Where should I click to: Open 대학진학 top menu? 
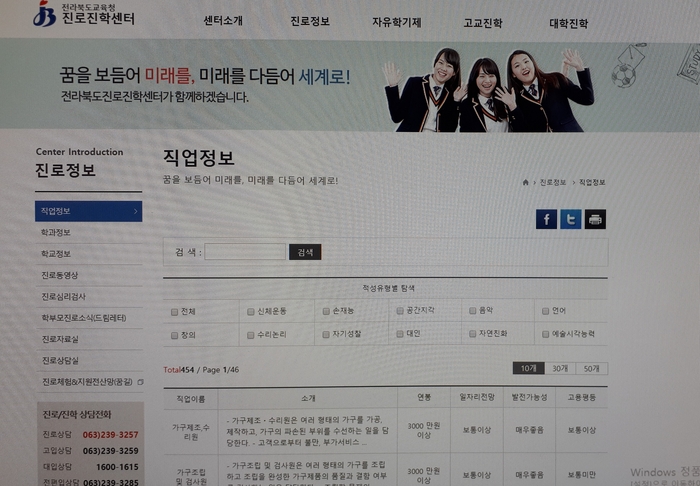[568, 23]
